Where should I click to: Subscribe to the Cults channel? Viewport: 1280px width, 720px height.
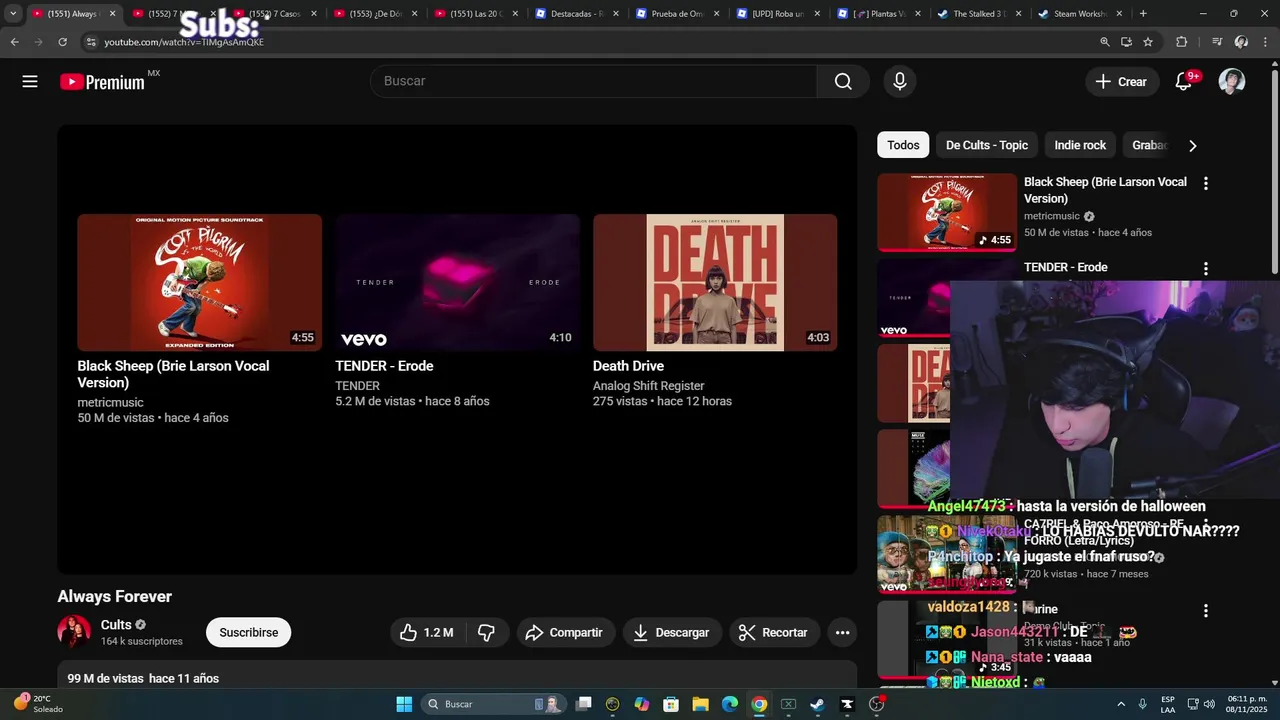click(248, 632)
